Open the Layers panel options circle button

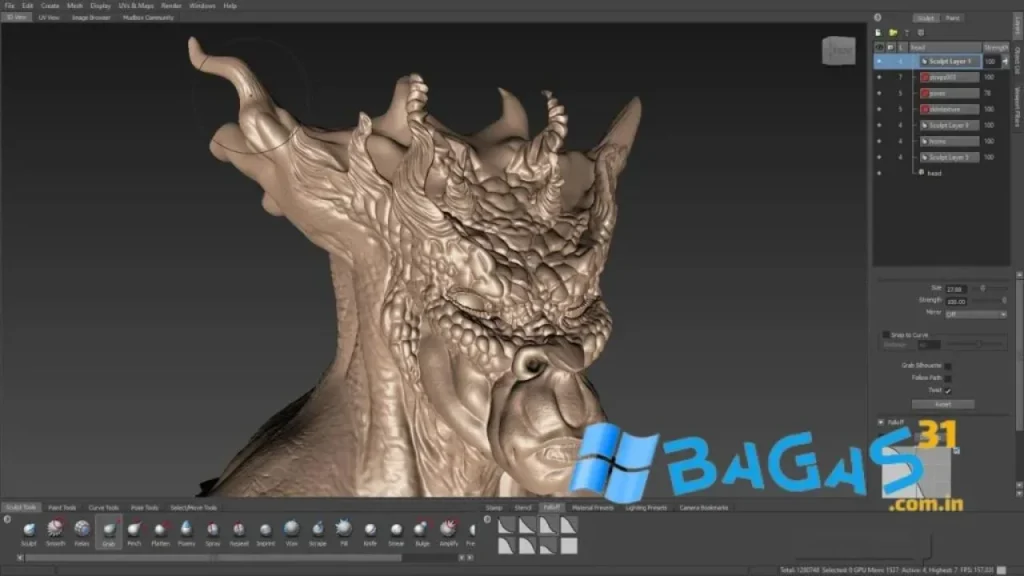pos(878,18)
